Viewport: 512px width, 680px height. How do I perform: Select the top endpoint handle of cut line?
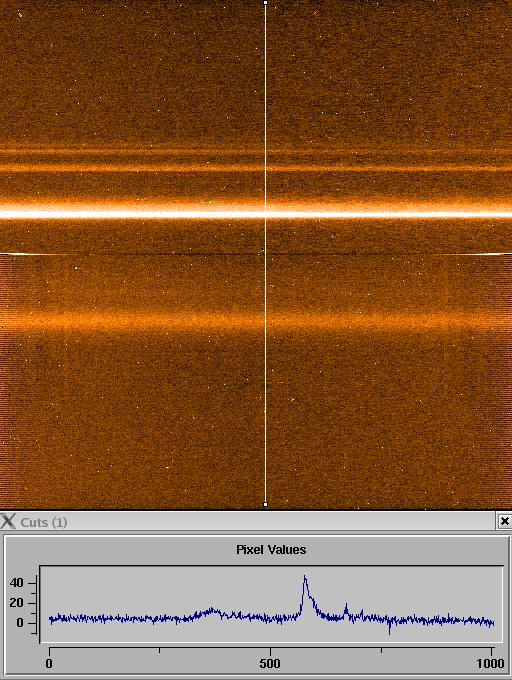tap(266, 3)
